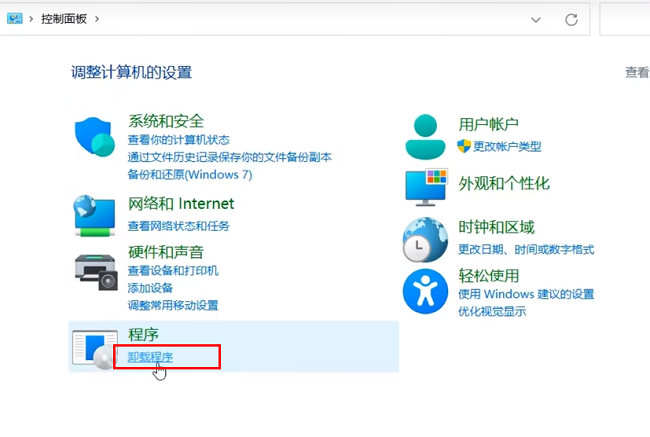
Task: Open 系统和安全 category
Action: (x=166, y=121)
